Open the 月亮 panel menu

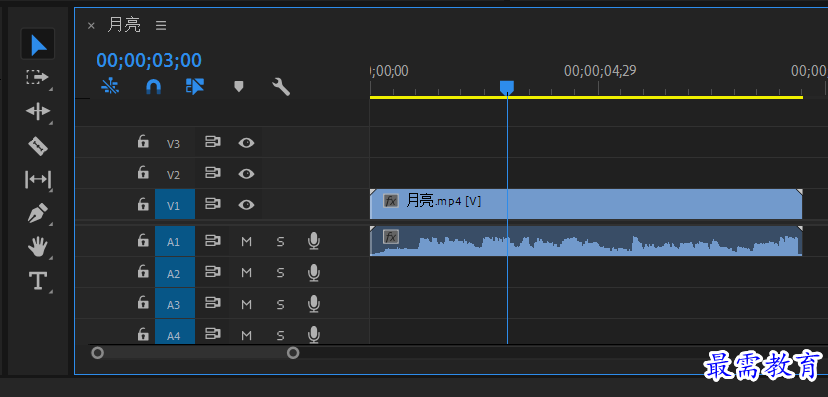[161, 25]
